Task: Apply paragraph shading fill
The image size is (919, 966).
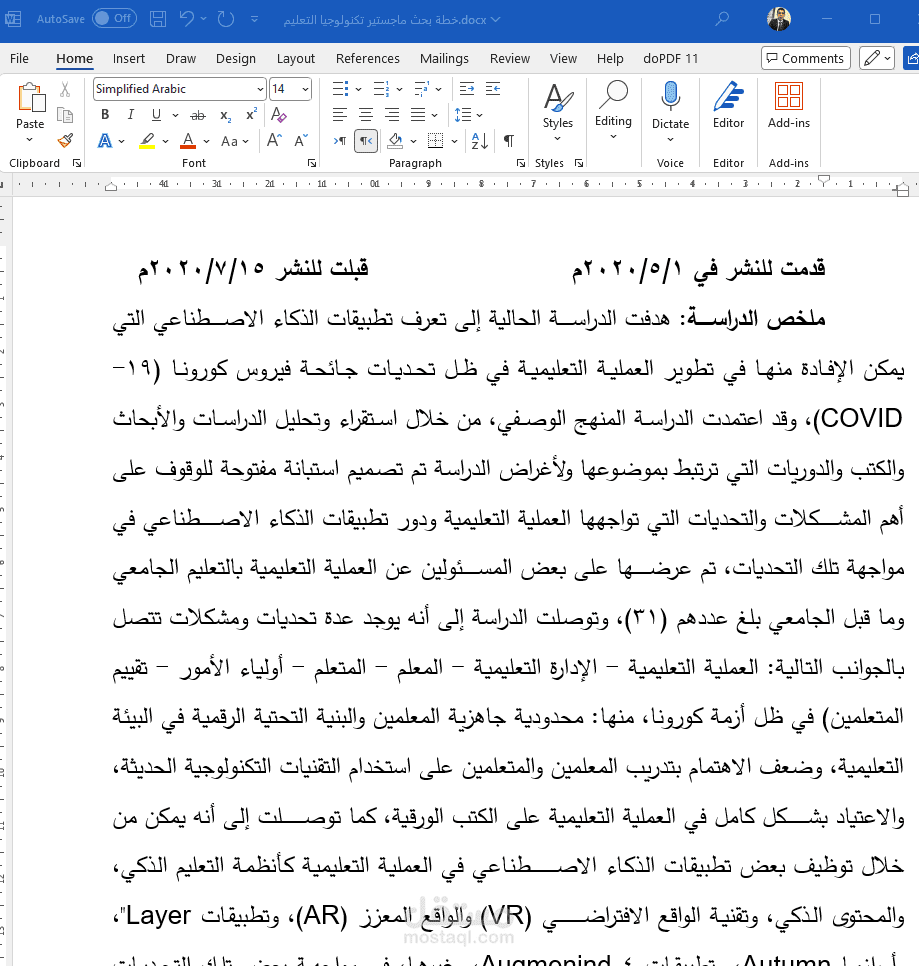Action: (x=395, y=141)
